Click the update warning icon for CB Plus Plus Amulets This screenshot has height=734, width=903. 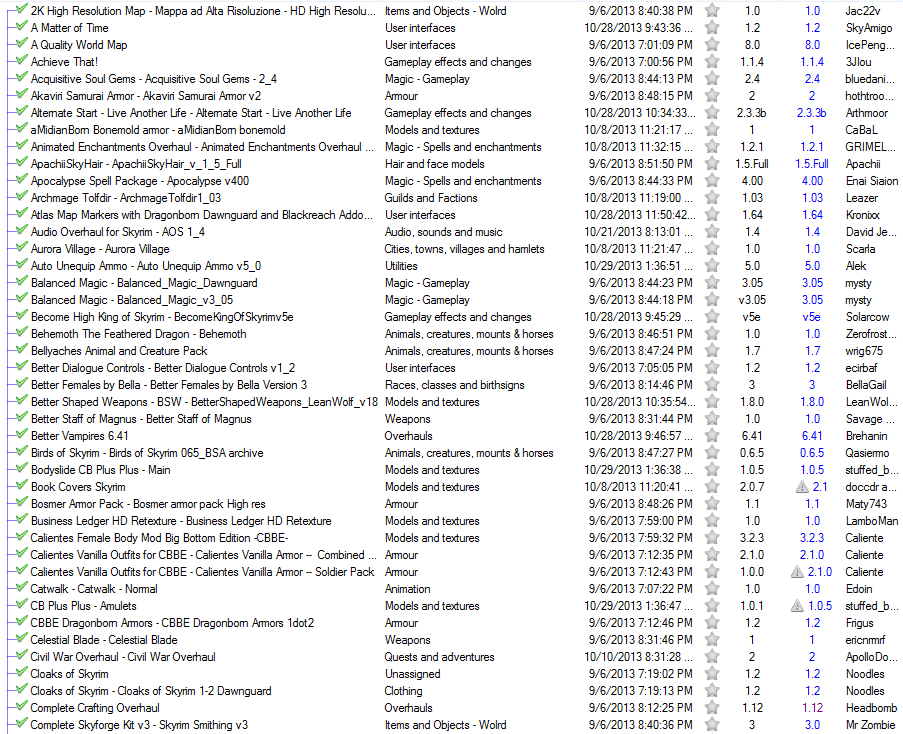[797, 606]
